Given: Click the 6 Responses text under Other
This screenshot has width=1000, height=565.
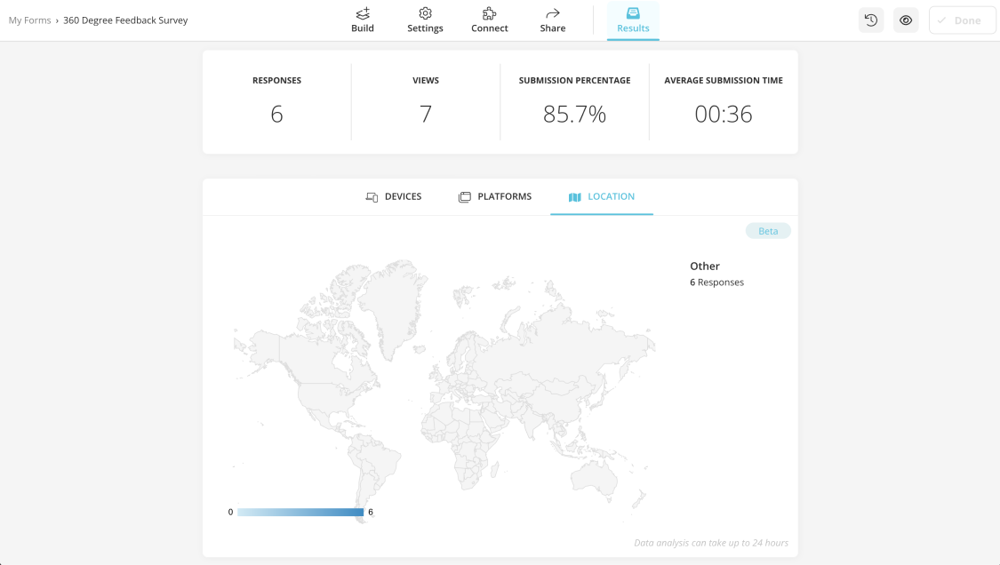Looking at the screenshot, I should point(716,282).
